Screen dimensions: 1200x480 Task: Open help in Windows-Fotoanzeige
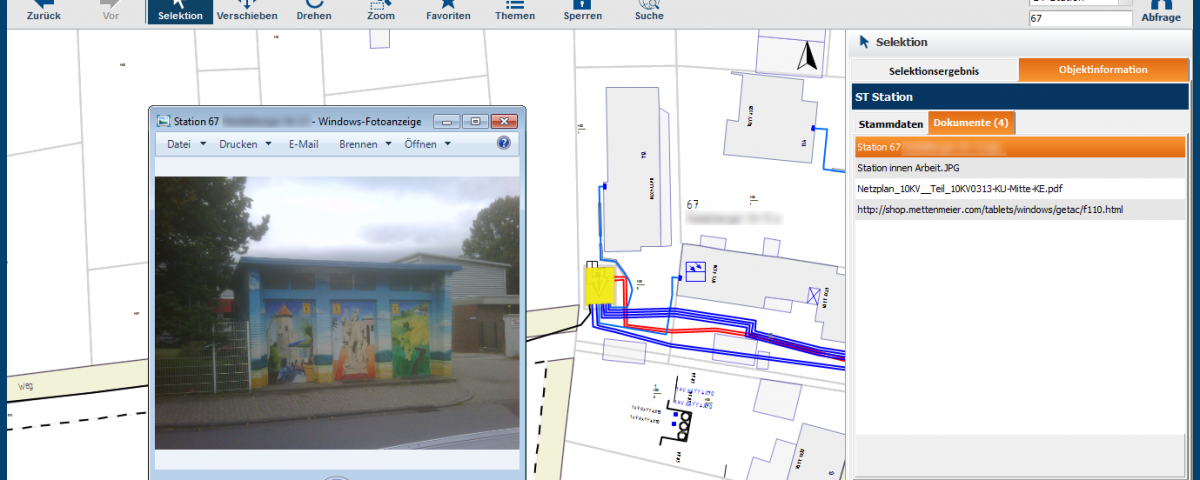pos(504,144)
